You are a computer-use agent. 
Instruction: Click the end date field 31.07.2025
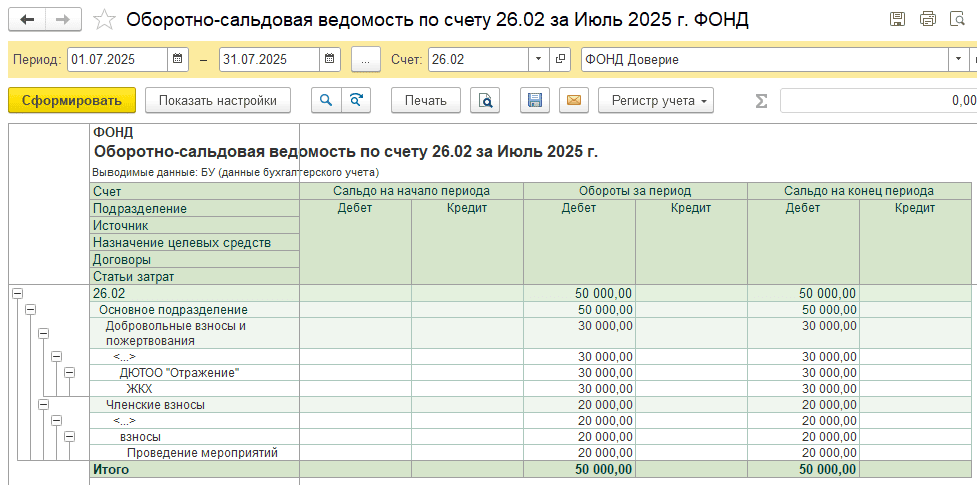pyautogui.click(x=268, y=60)
